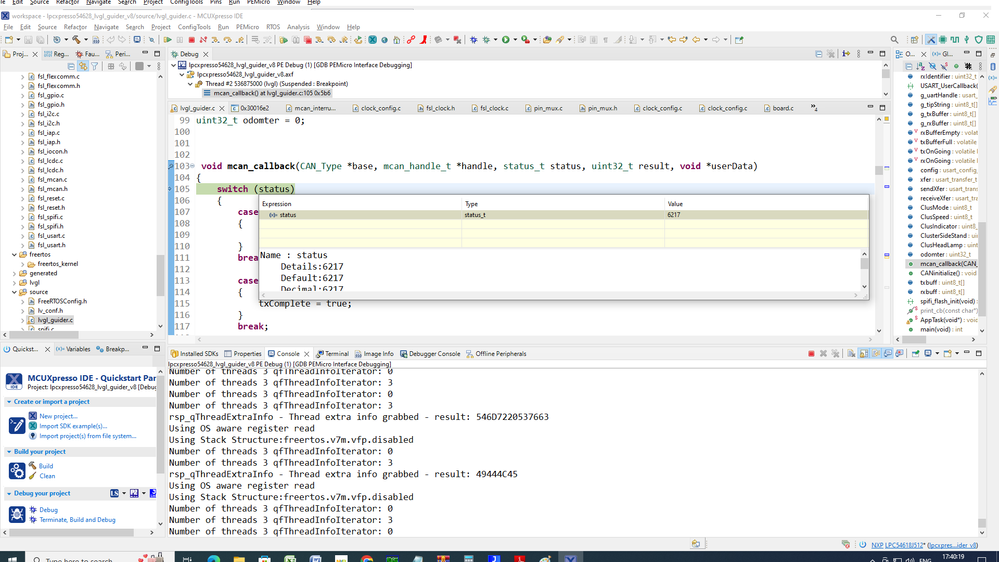Click Project Explorer filter funnel icon

tap(94, 66)
